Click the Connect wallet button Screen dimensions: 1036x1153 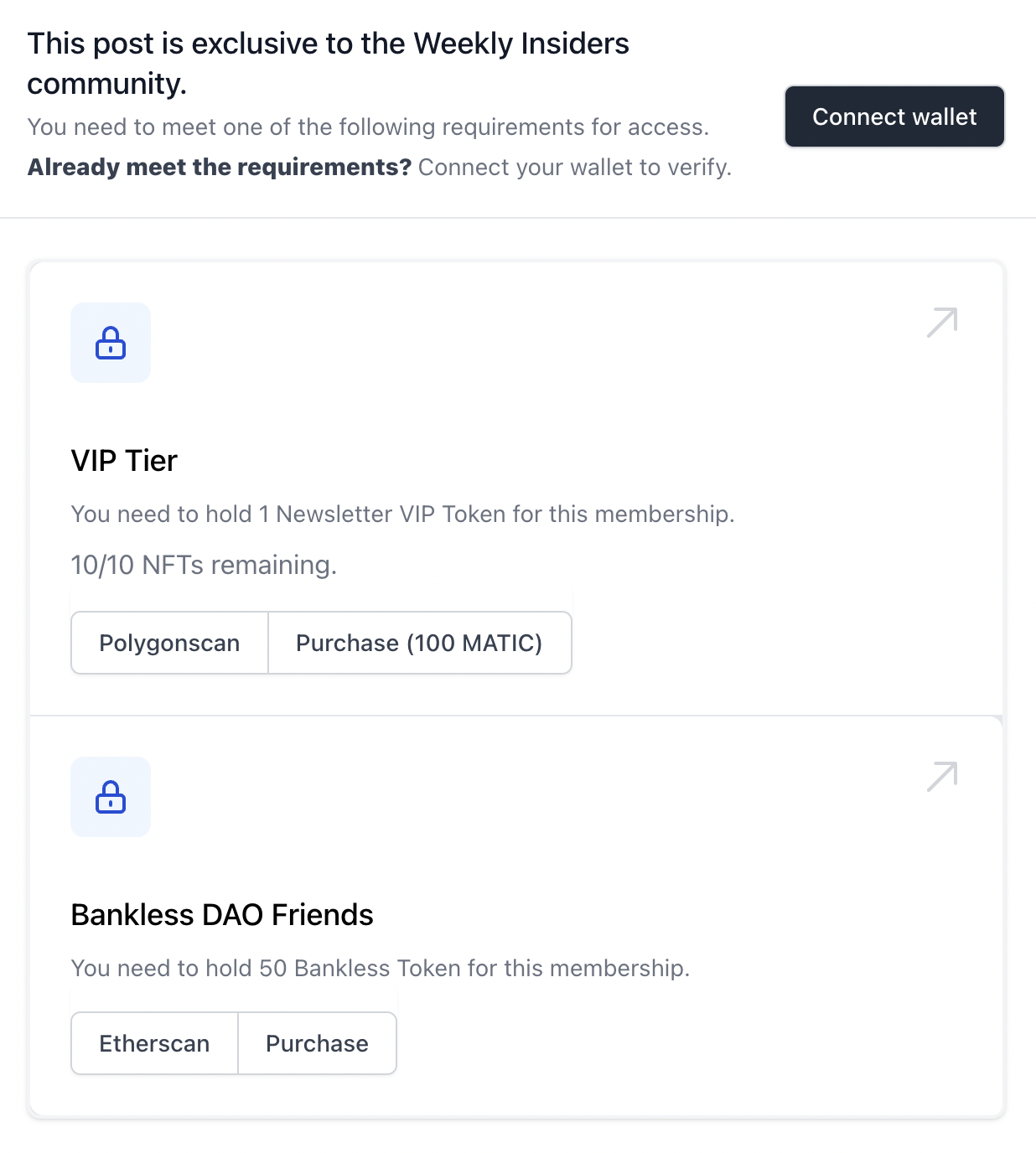coord(894,116)
